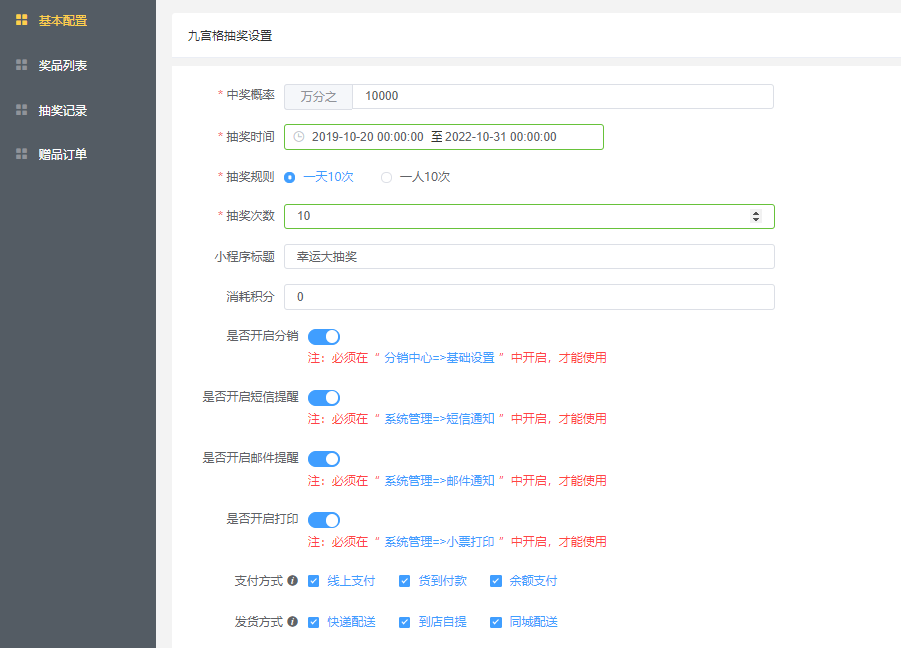Click the grid icon beside 基本配置
Image resolution: width=901 pixels, height=648 pixels.
point(21,20)
